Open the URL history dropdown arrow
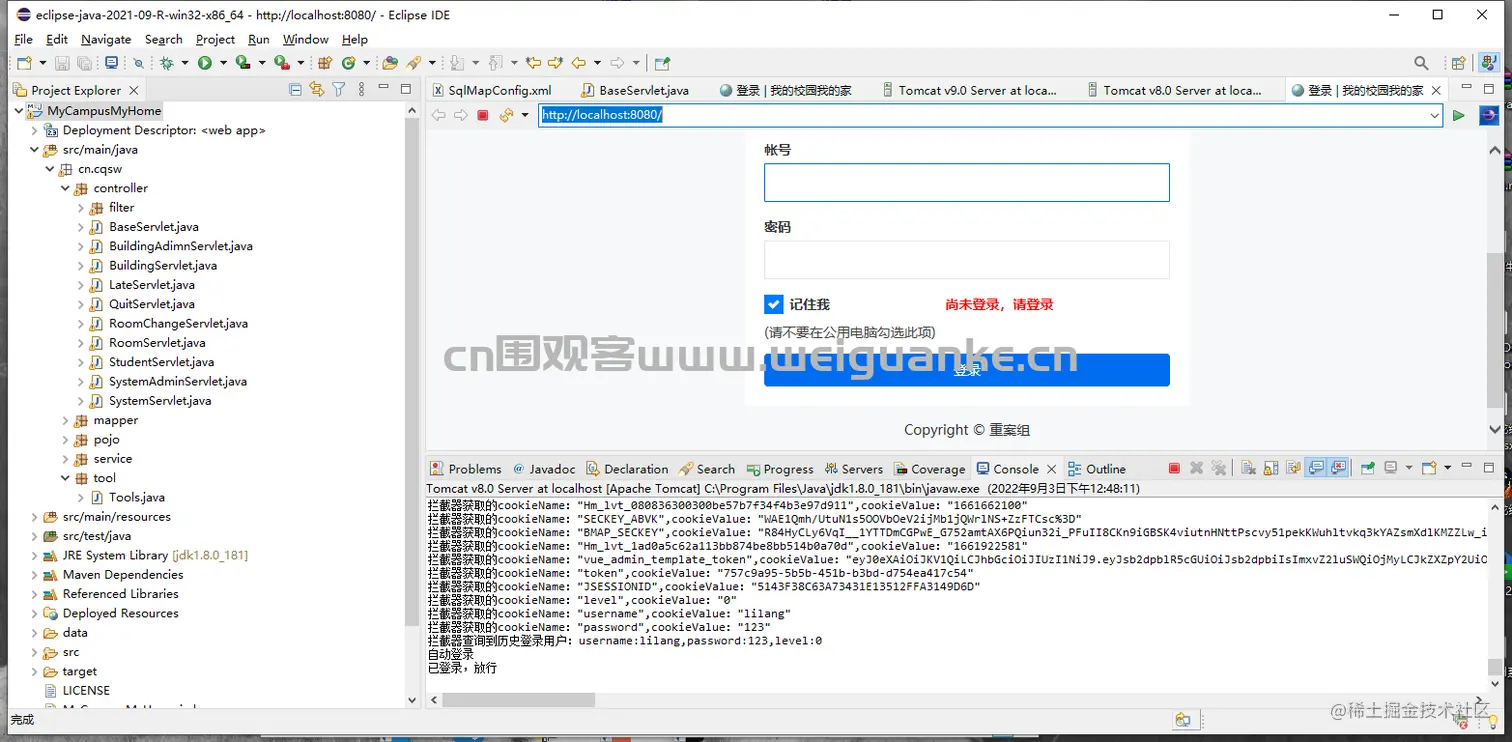 [1435, 115]
